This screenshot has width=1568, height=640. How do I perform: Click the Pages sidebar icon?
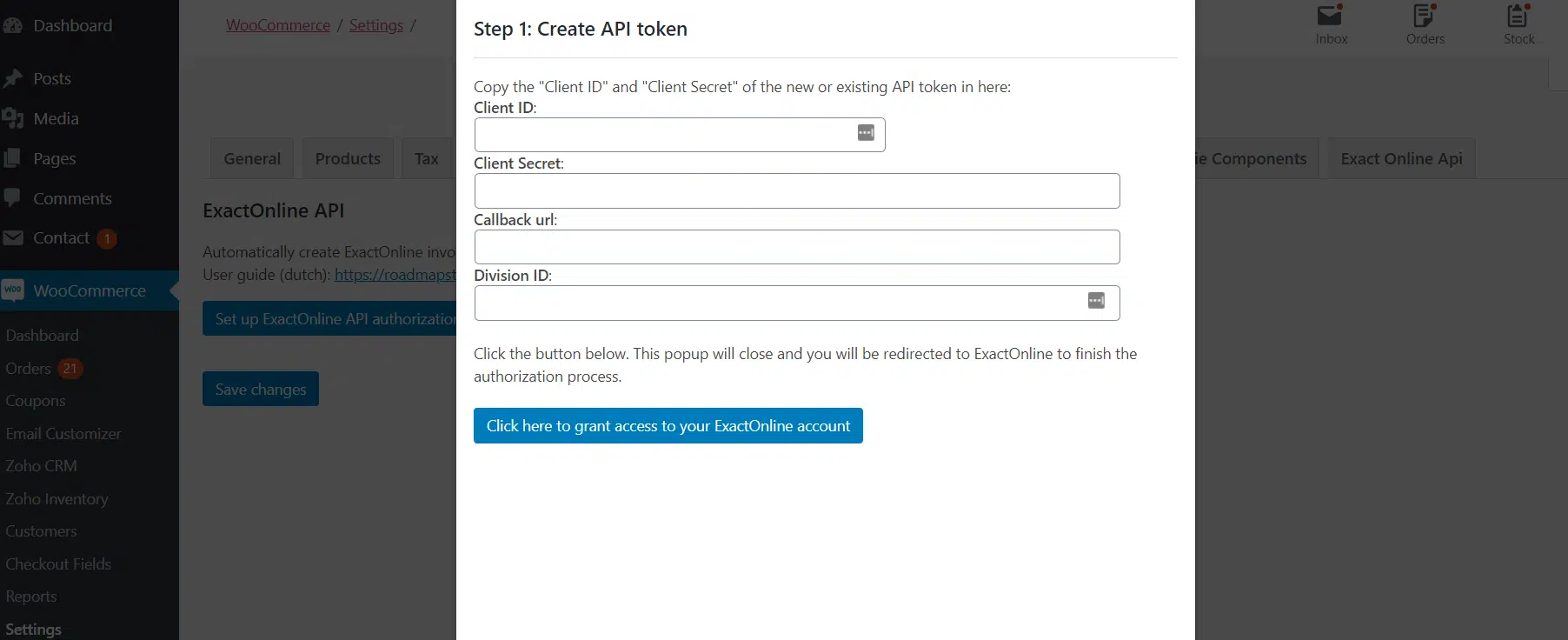tap(13, 158)
